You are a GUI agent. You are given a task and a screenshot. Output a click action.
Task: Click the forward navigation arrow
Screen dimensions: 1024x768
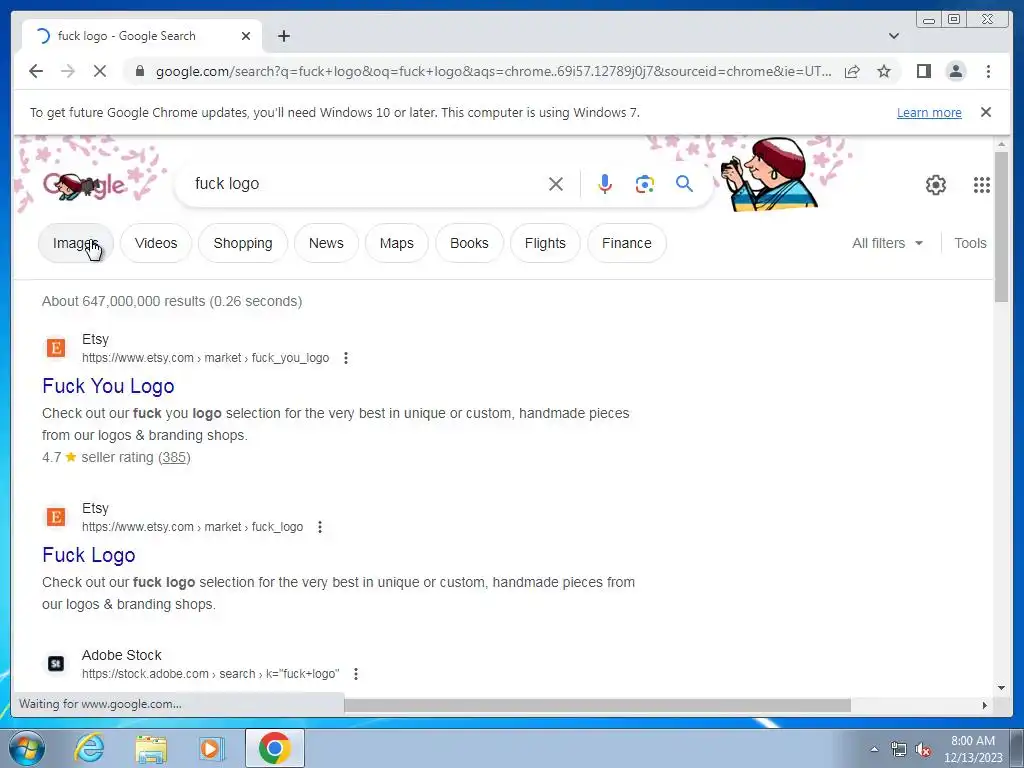click(68, 71)
